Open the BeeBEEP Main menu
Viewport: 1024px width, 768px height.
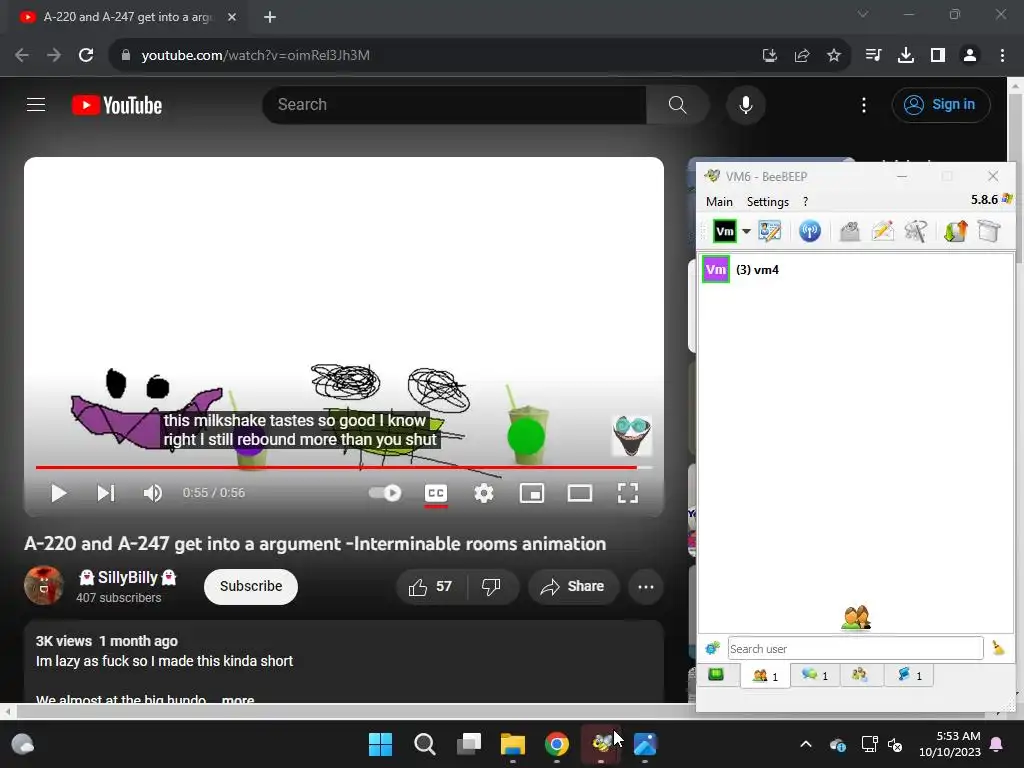point(719,202)
